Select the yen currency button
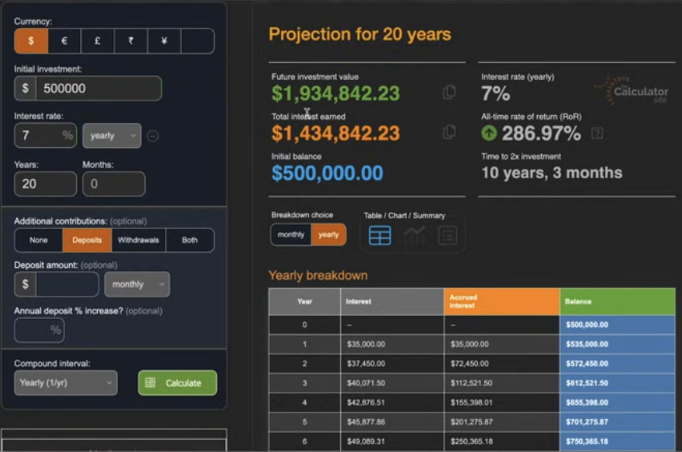682x452 pixels. coord(164,41)
